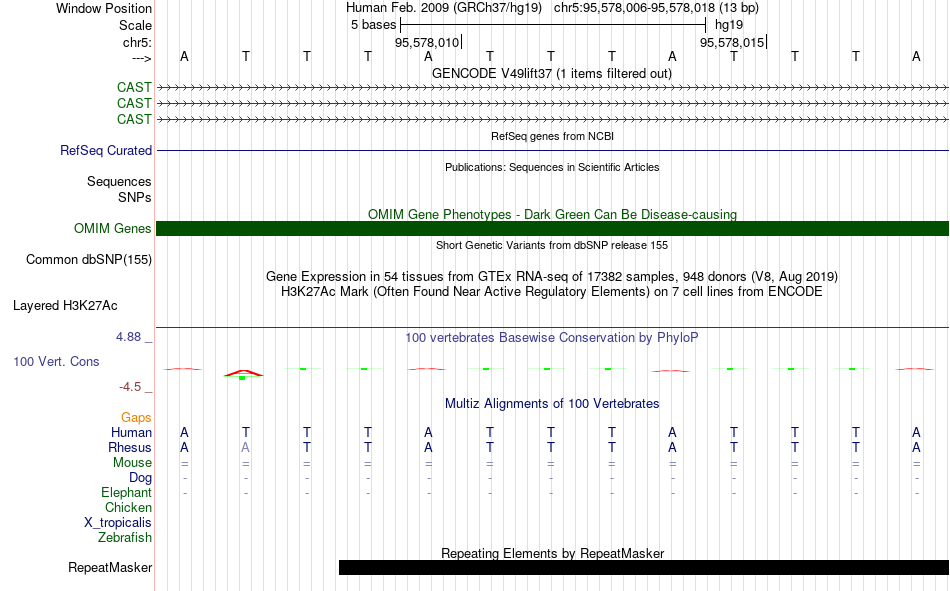The image size is (950, 591).
Task: Click the Zebrafish alignment row label
Action: tap(125, 538)
